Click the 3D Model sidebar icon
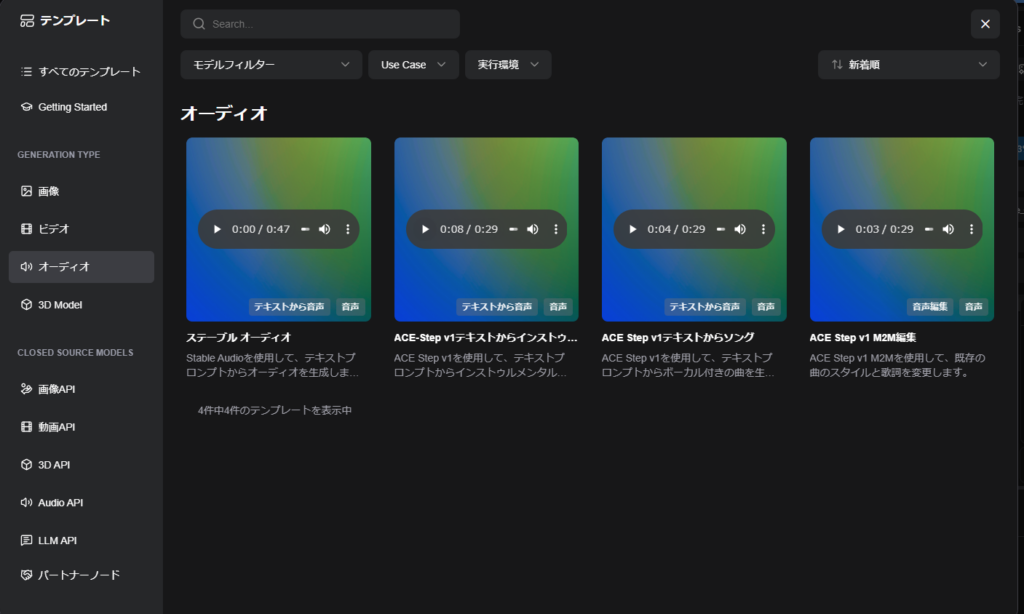 [27, 304]
